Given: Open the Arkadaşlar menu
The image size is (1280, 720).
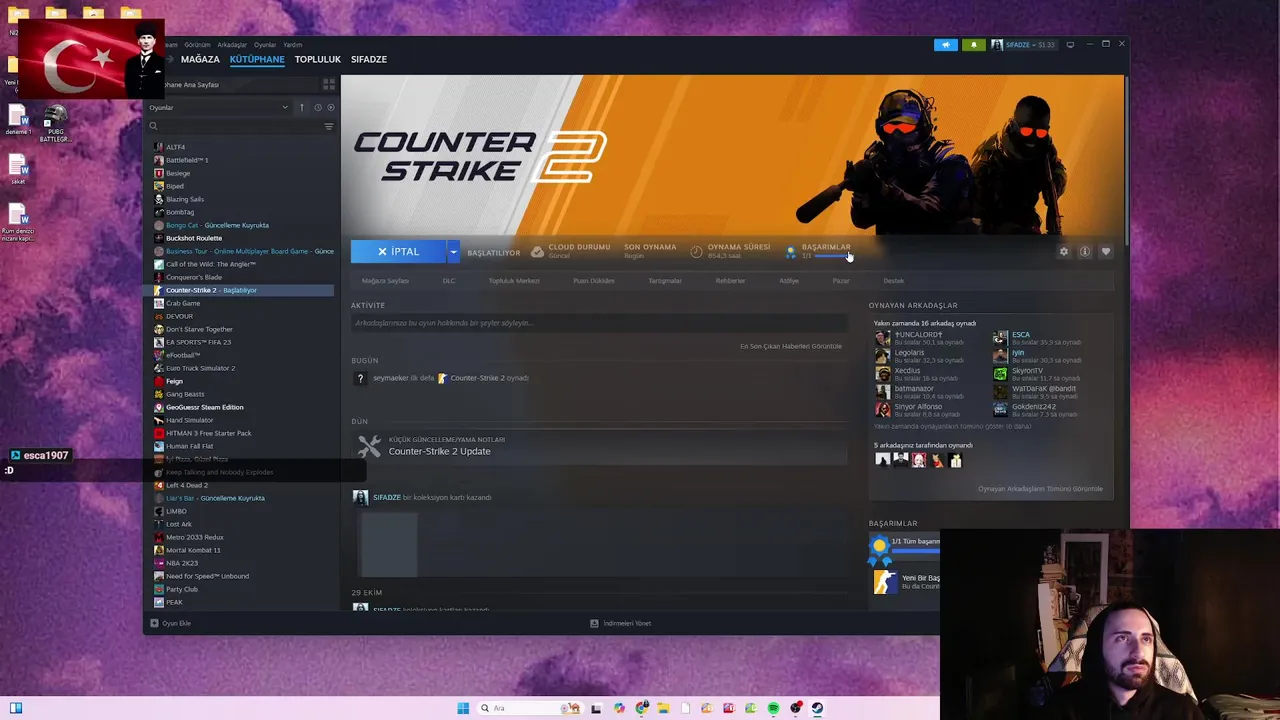Looking at the screenshot, I should [232, 45].
